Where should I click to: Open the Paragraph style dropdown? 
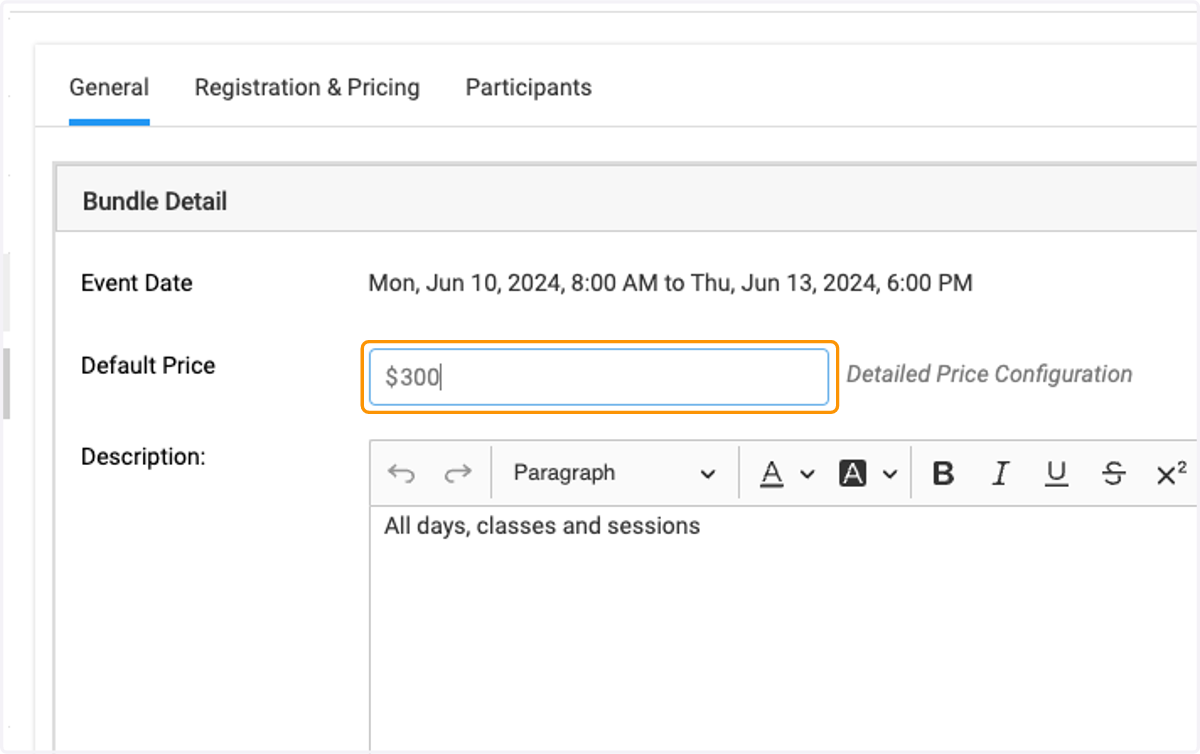[614, 473]
